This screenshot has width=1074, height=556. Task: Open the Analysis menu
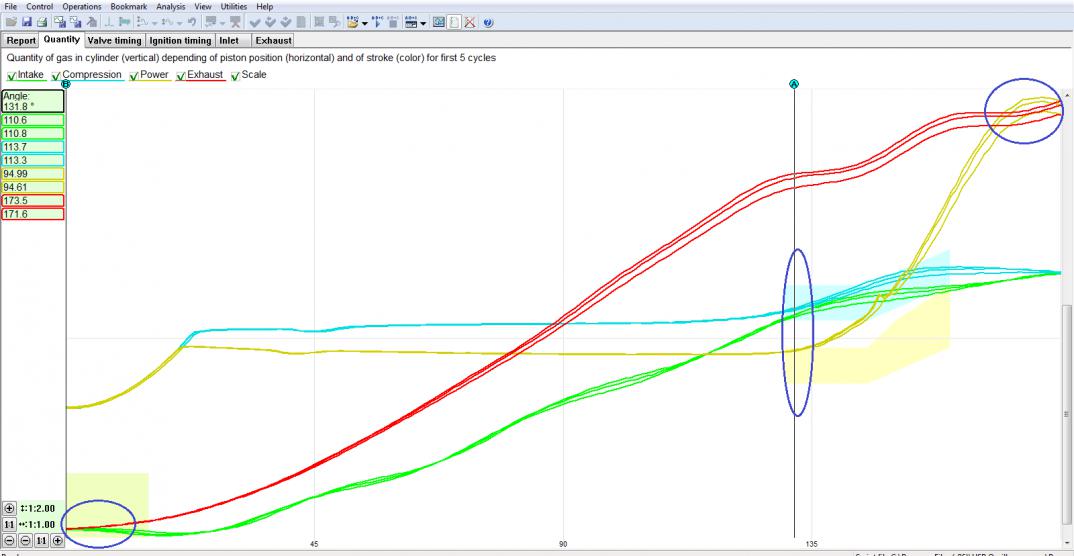(170, 6)
